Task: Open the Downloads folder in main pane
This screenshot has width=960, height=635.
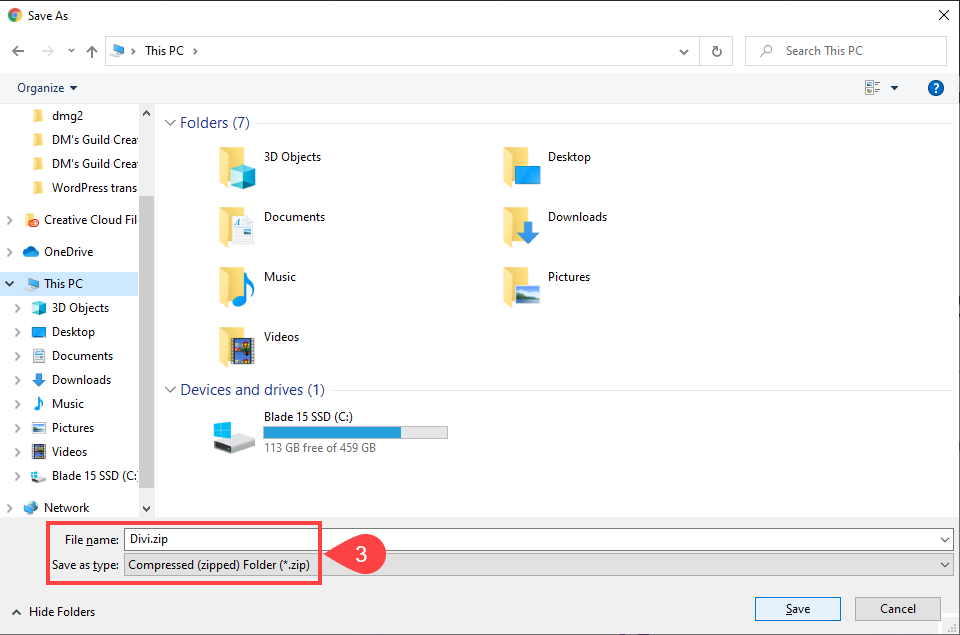Action: 521,227
